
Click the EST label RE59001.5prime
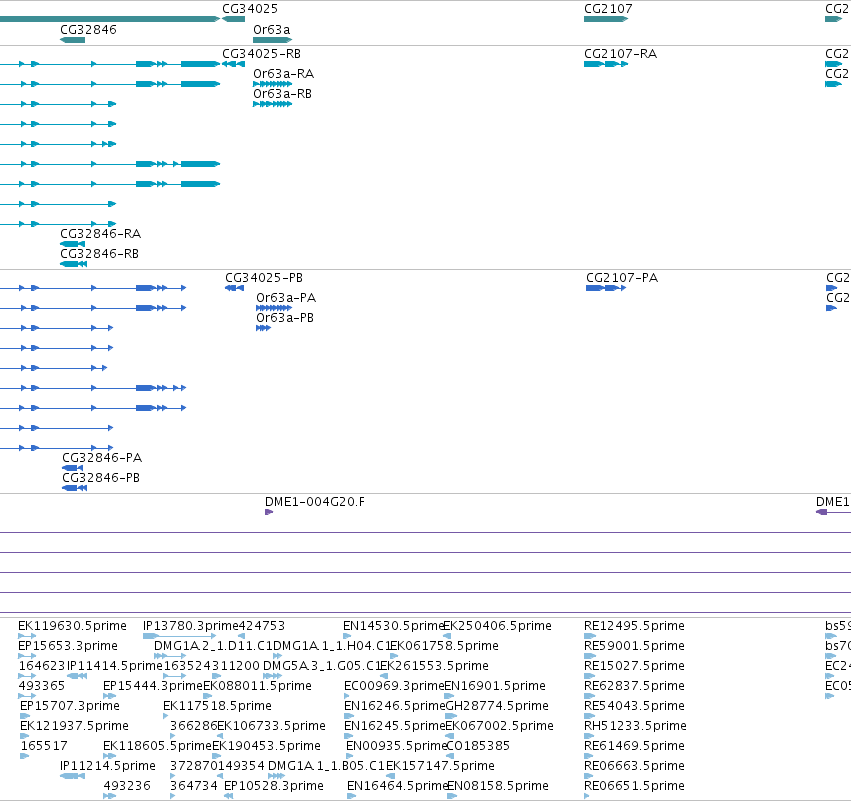click(x=634, y=646)
